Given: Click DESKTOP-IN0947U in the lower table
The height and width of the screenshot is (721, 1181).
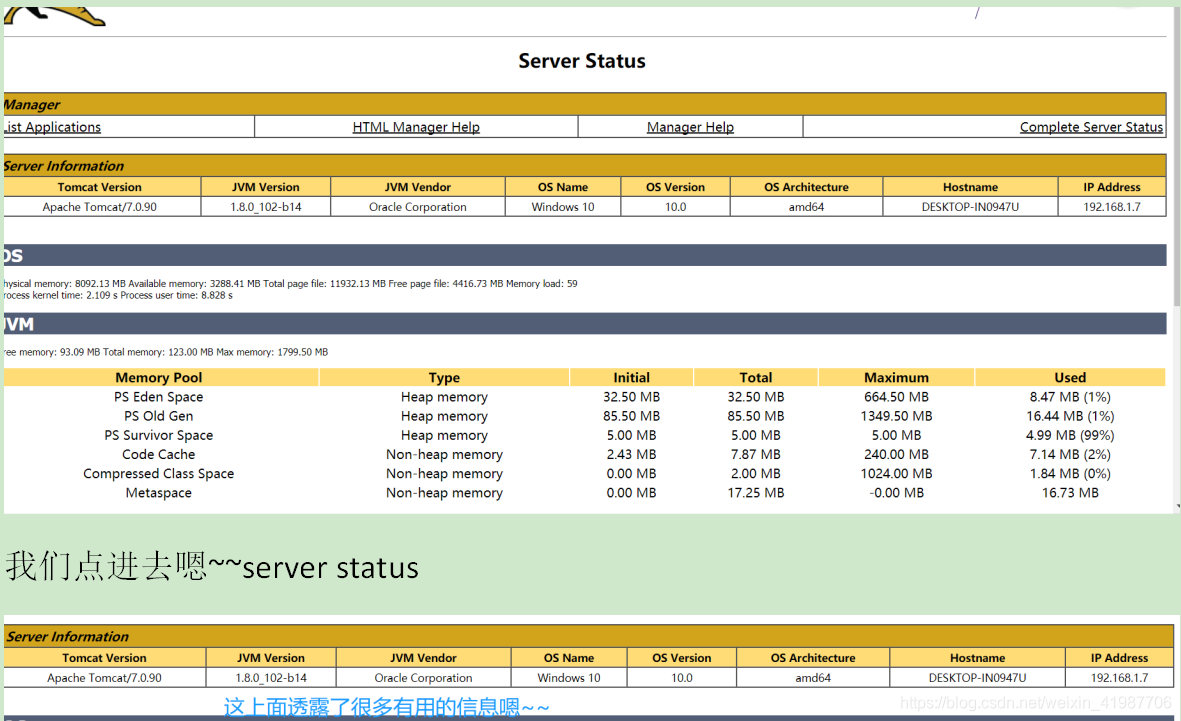Looking at the screenshot, I should (x=977, y=678).
